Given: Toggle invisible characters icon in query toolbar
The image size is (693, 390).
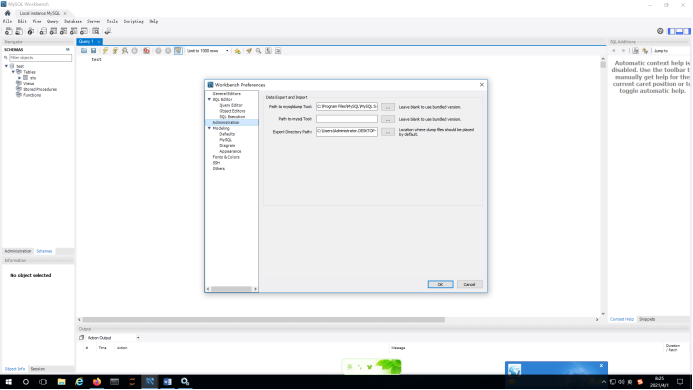Looking at the screenshot, I should coord(268,51).
